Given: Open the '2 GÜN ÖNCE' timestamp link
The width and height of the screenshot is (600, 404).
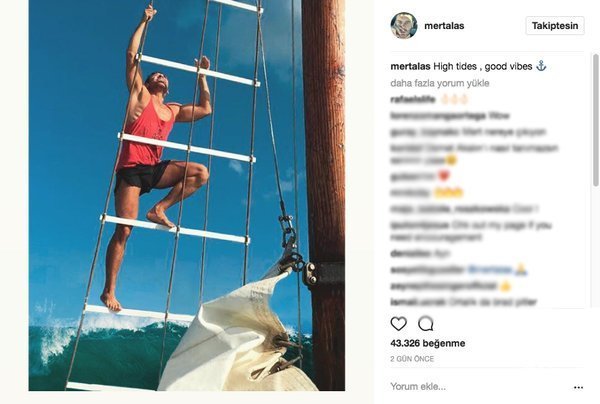Looking at the screenshot, I should point(410,357).
